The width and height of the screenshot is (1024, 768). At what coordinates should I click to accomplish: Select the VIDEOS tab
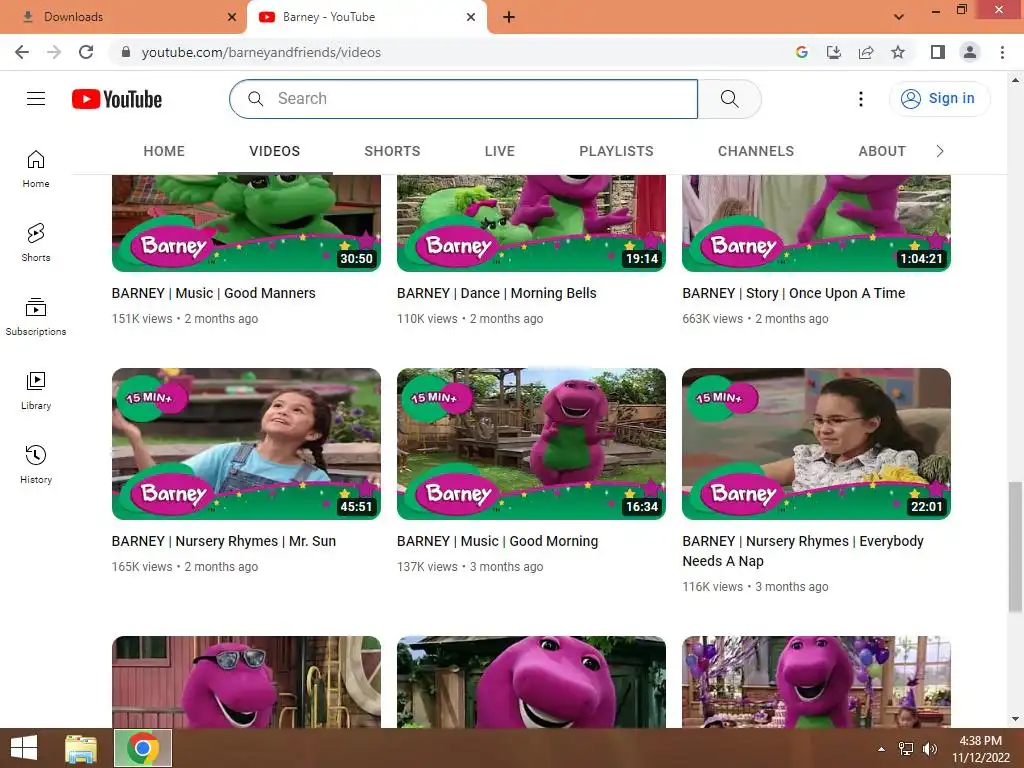275,152
